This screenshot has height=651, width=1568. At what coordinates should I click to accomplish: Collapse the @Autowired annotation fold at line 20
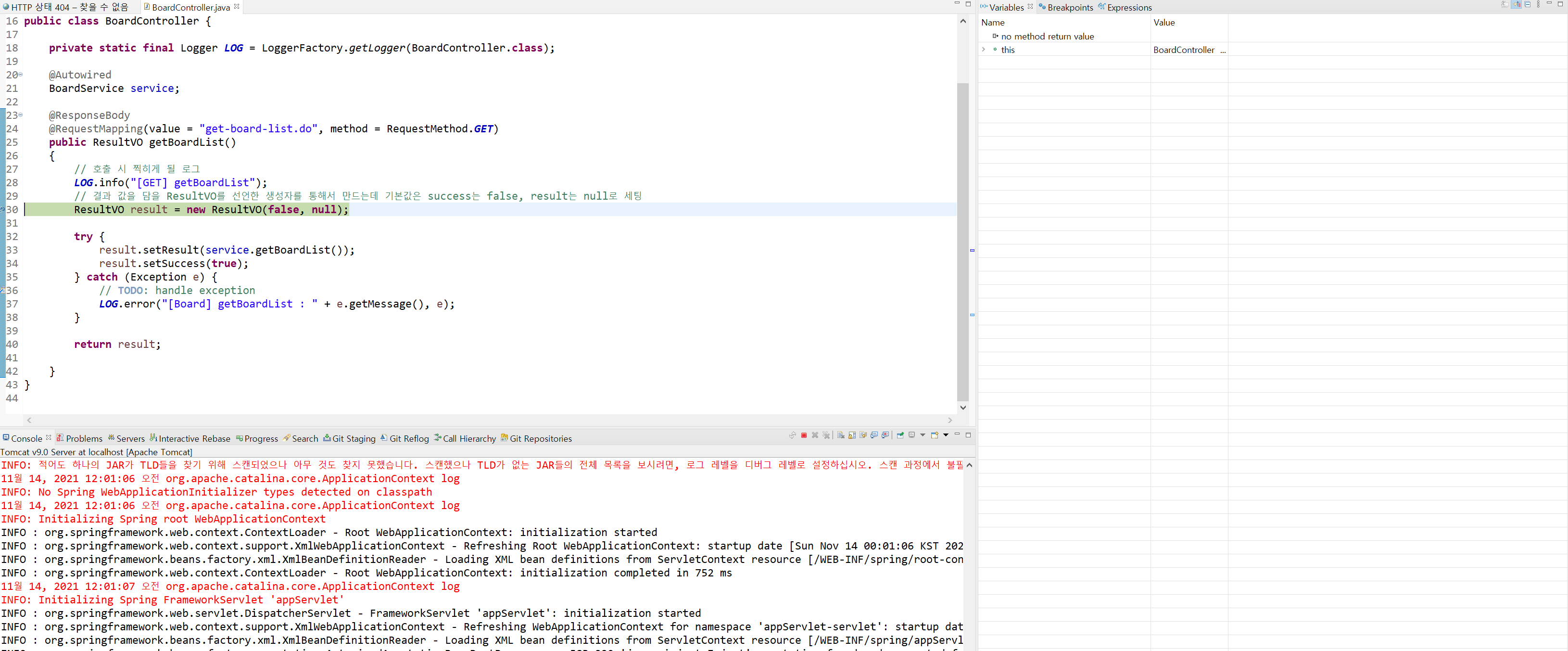pos(21,75)
